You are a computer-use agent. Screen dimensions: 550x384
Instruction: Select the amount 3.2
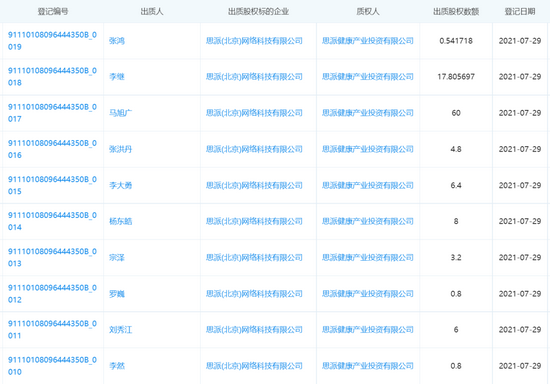[x=456, y=257]
